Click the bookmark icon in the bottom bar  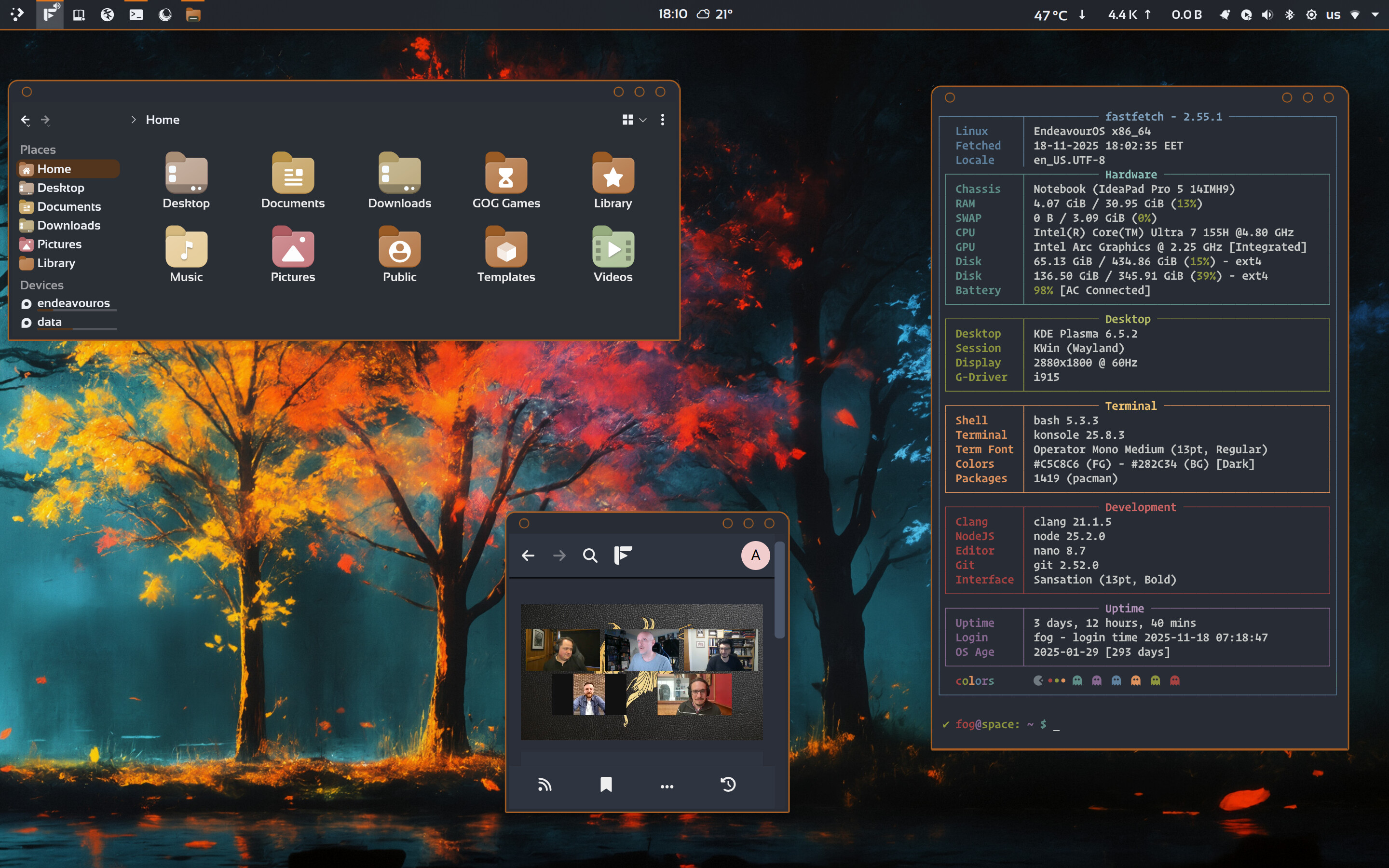pos(606,785)
